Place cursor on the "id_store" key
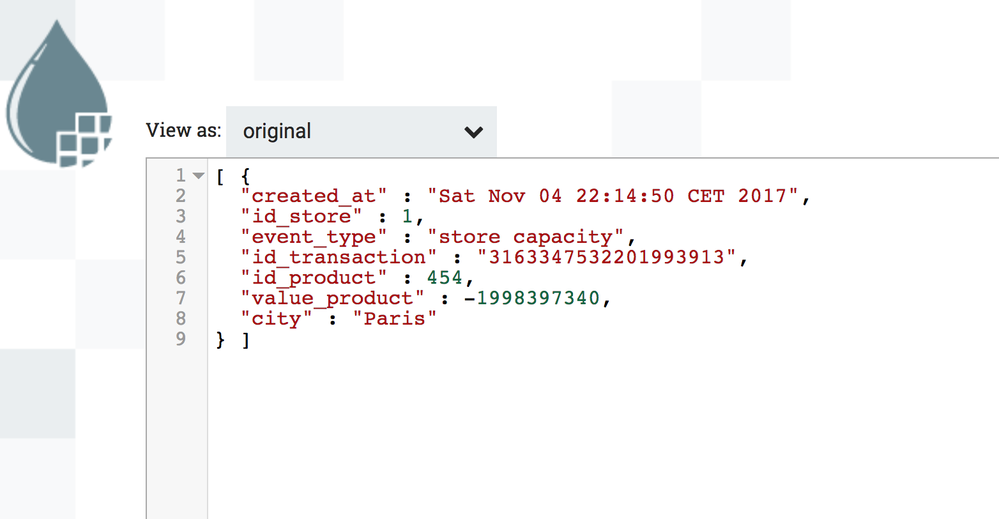 pos(297,216)
